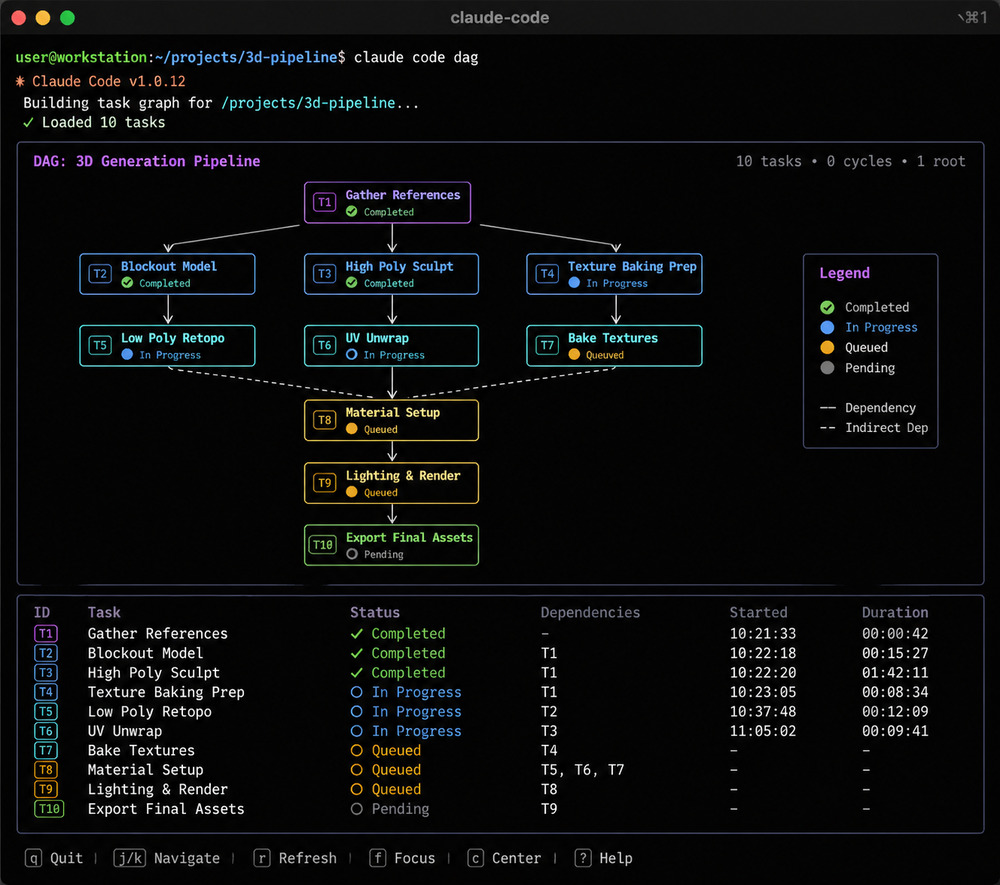Click the green Completed check in Blockout Model node
This screenshot has width=1000, height=885.
pos(128,282)
